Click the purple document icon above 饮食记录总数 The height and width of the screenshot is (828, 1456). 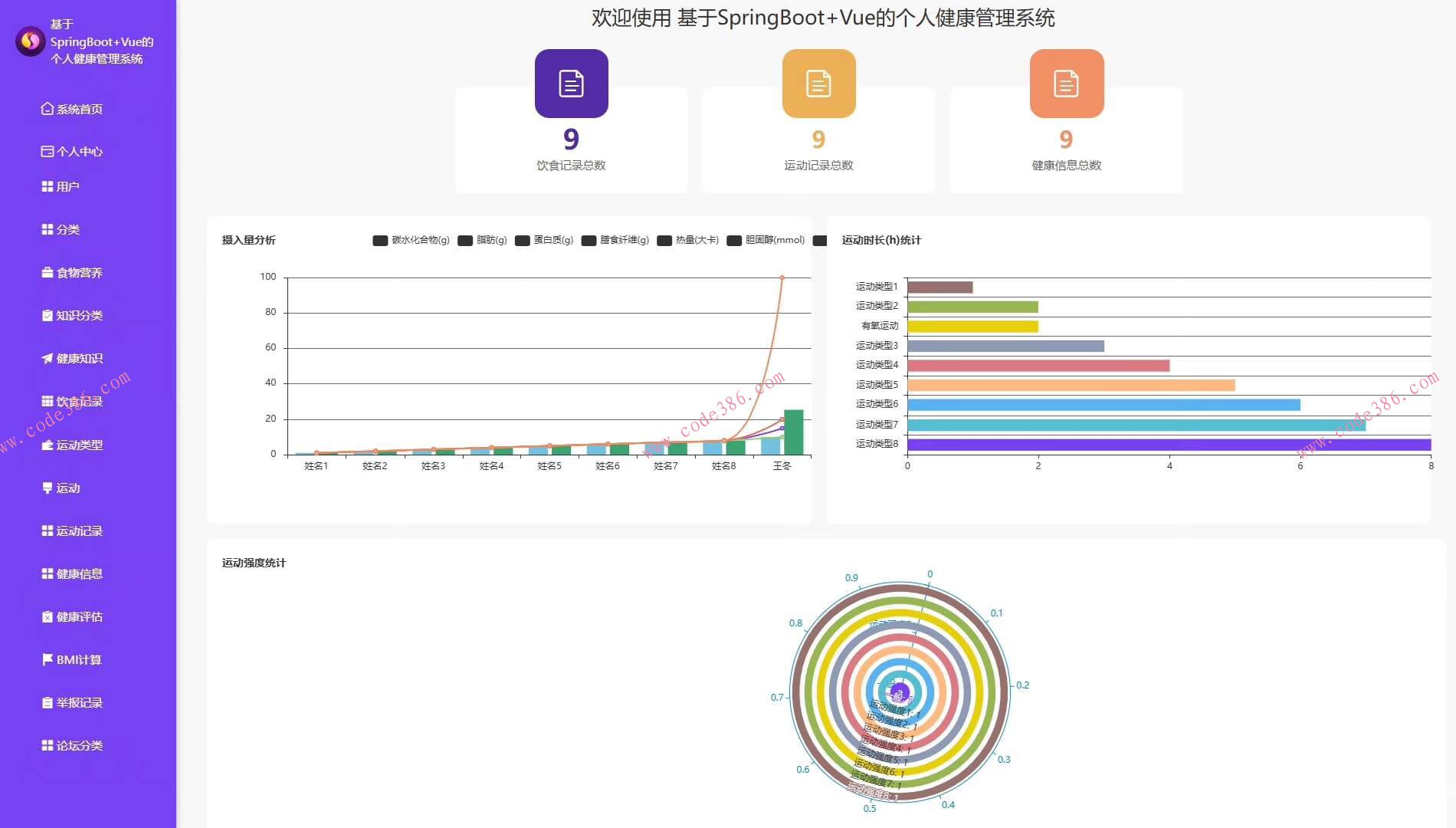572,84
